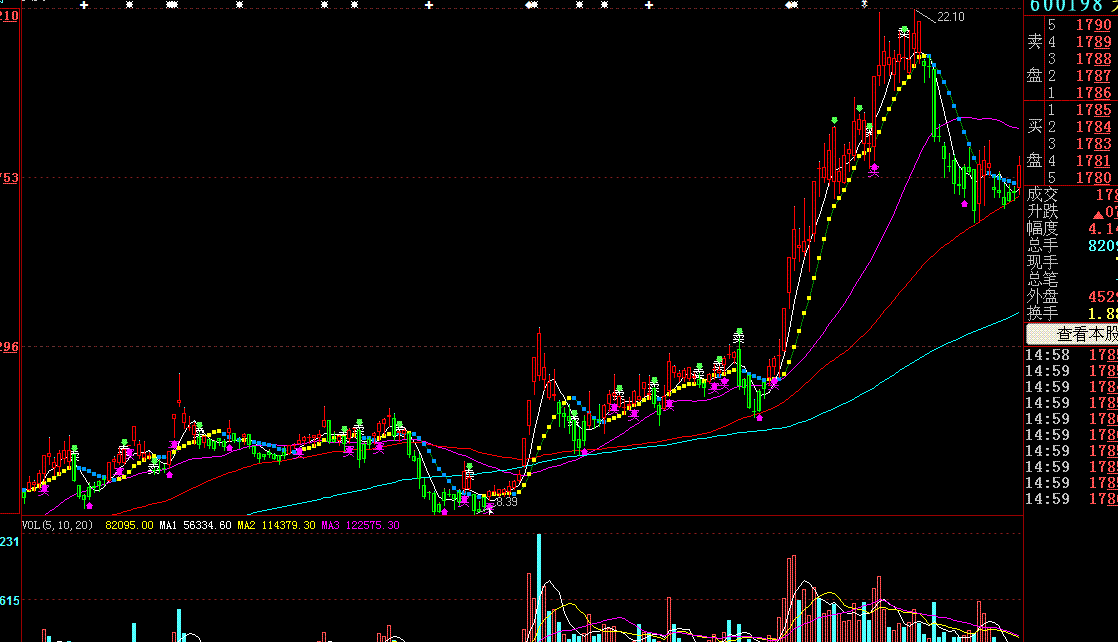Click the 总笔 label
The height and width of the screenshot is (642, 1118).
tap(1042, 280)
